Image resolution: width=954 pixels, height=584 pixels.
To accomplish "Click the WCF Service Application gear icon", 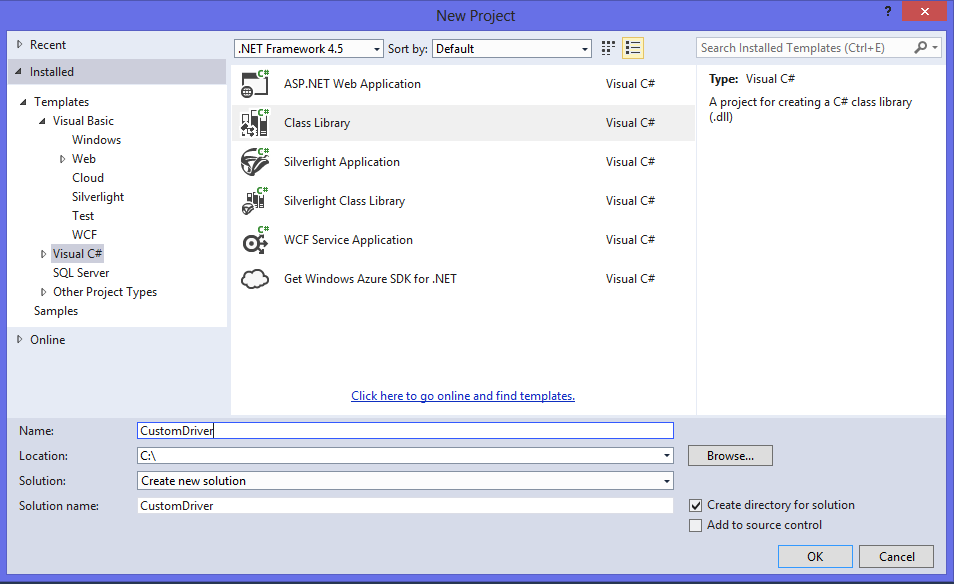I will [255, 240].
